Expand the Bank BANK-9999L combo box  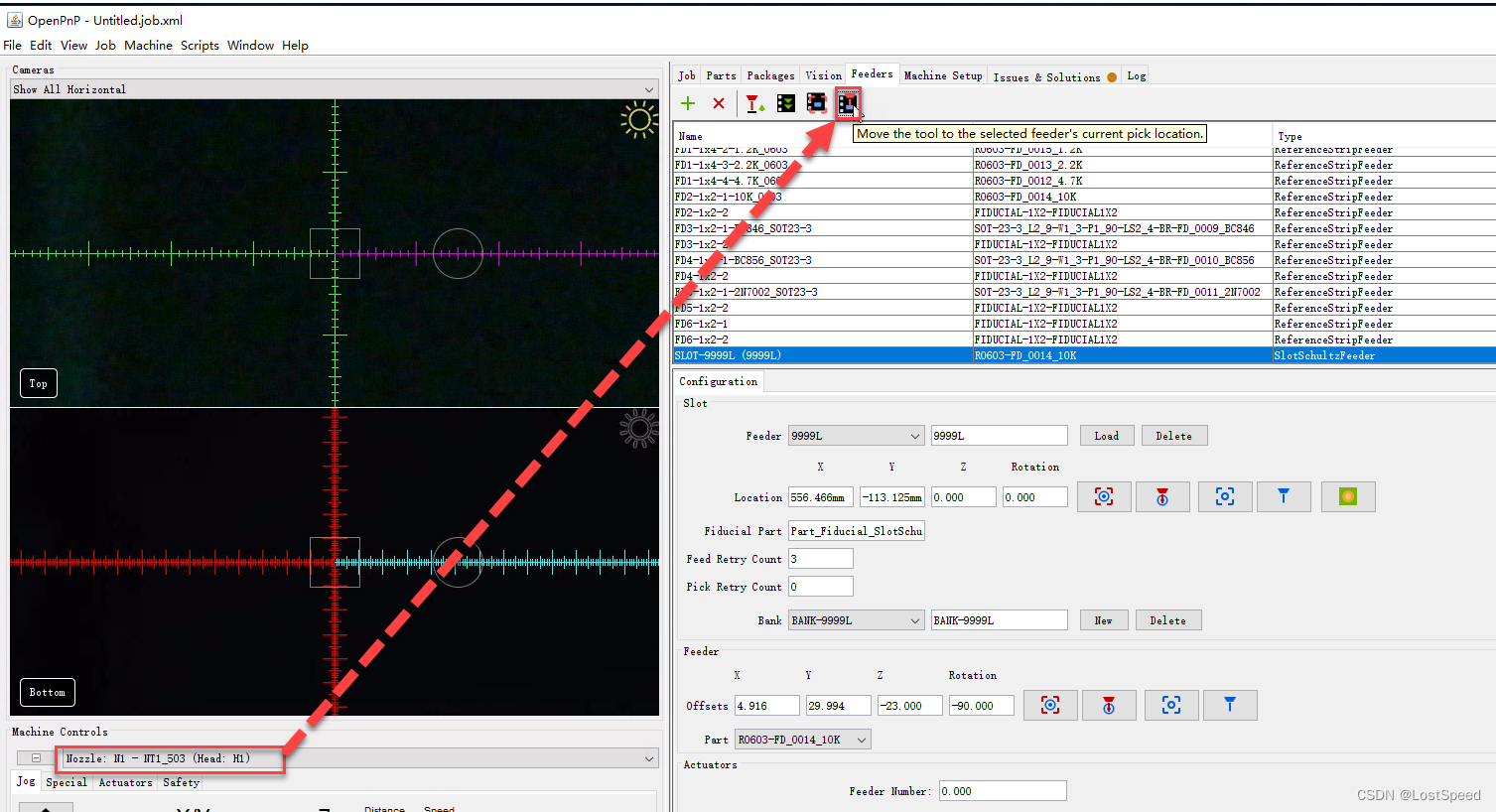pyautogui.click(x=857, y=620)
